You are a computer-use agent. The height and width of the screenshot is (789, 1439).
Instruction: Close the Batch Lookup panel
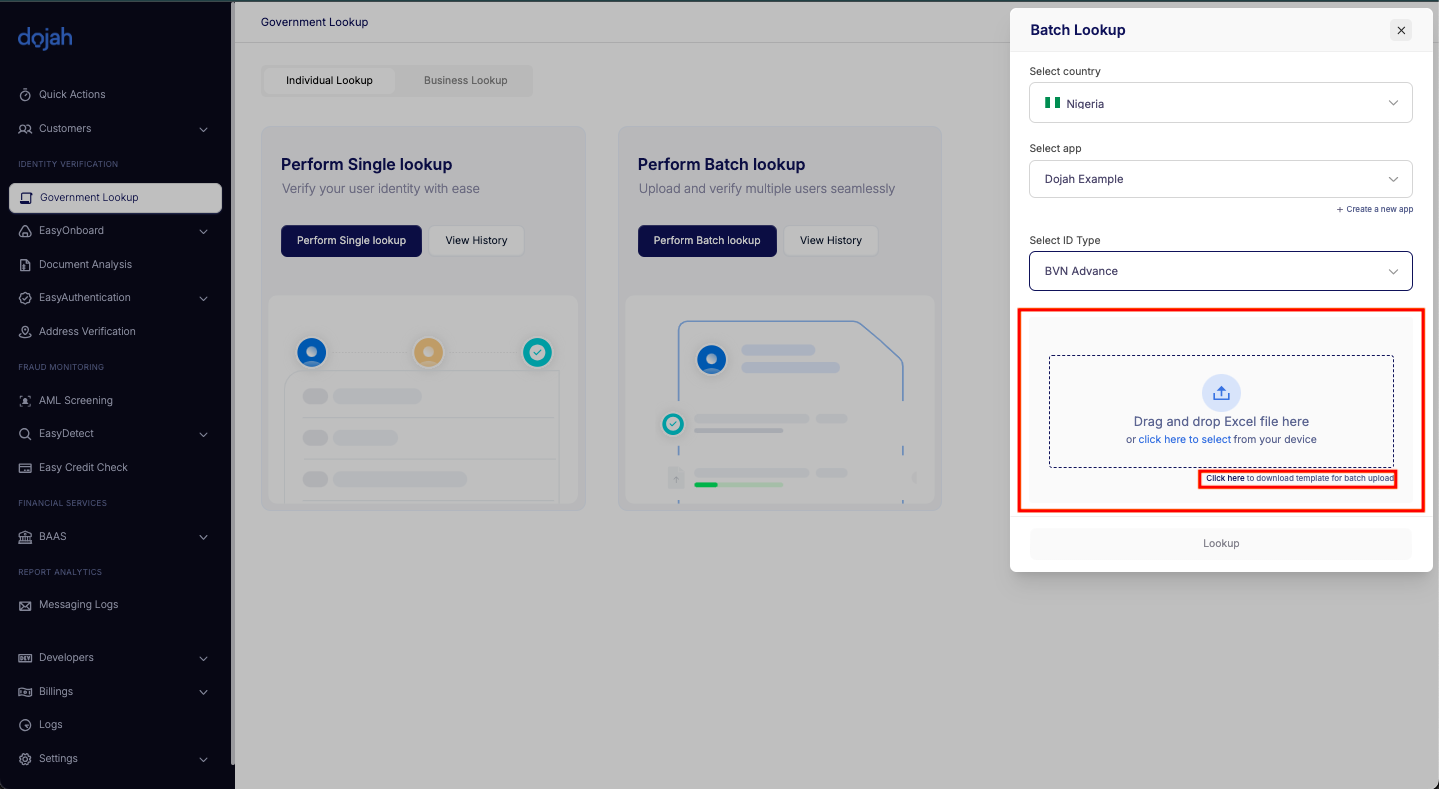[1400, 30]
